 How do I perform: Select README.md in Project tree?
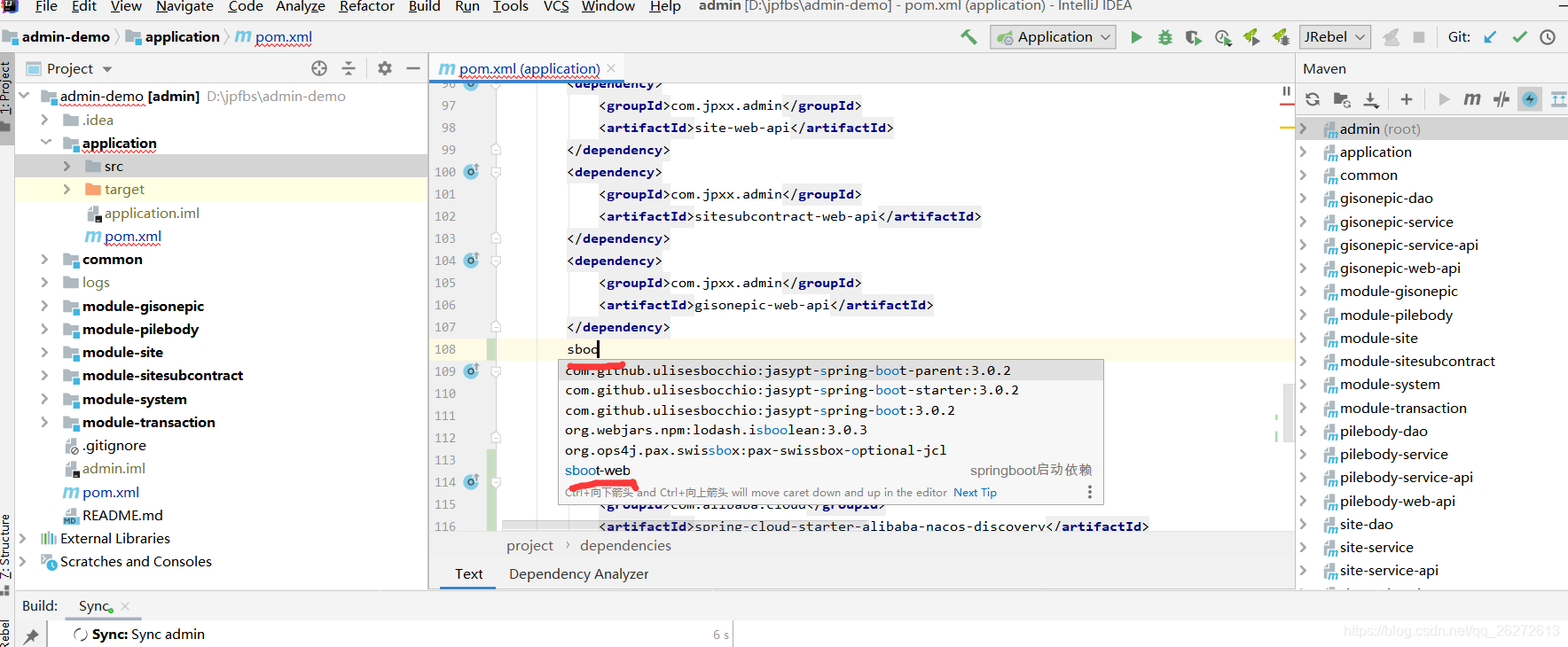coord(122,515)
